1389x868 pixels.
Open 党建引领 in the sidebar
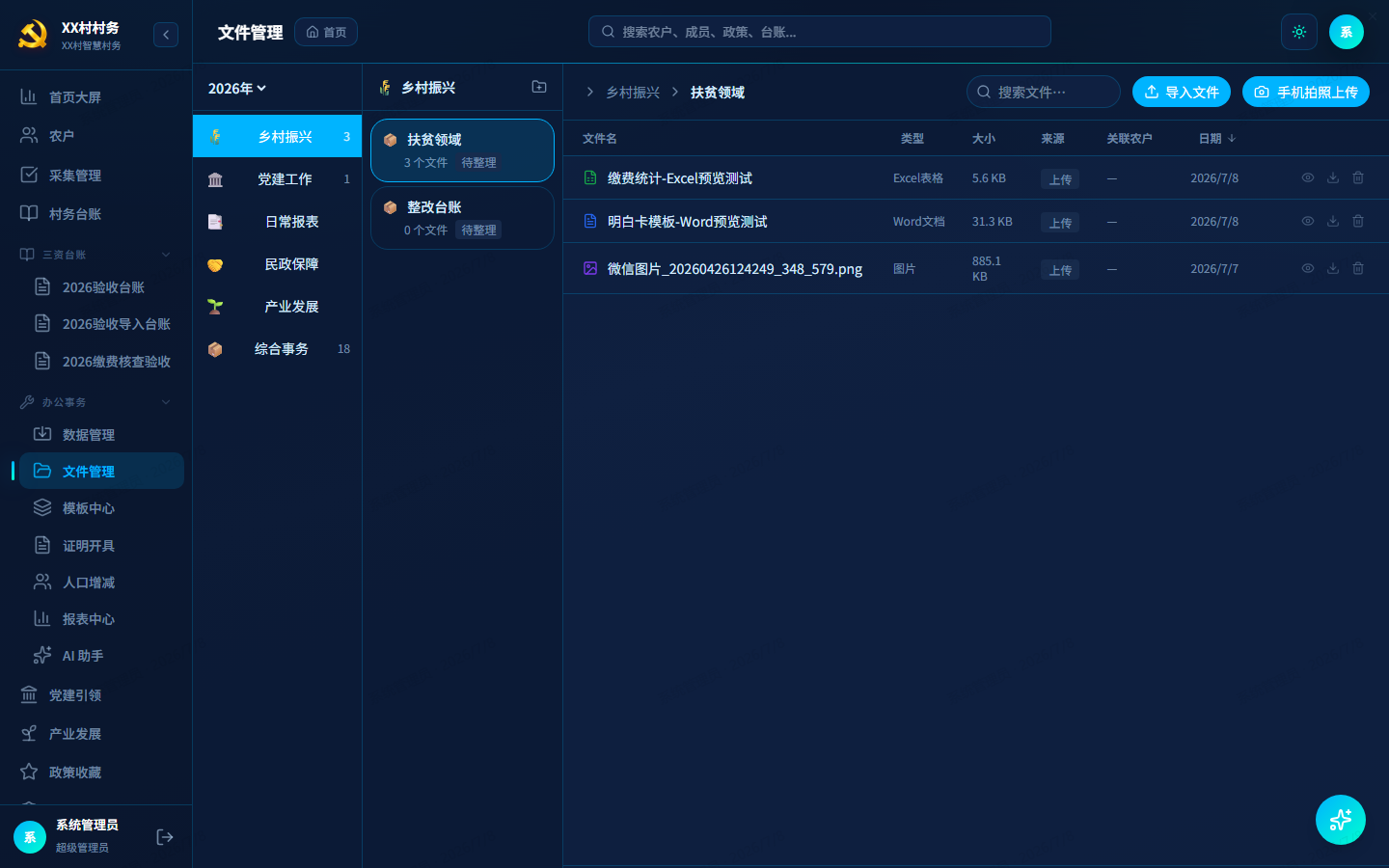(96, 695)
